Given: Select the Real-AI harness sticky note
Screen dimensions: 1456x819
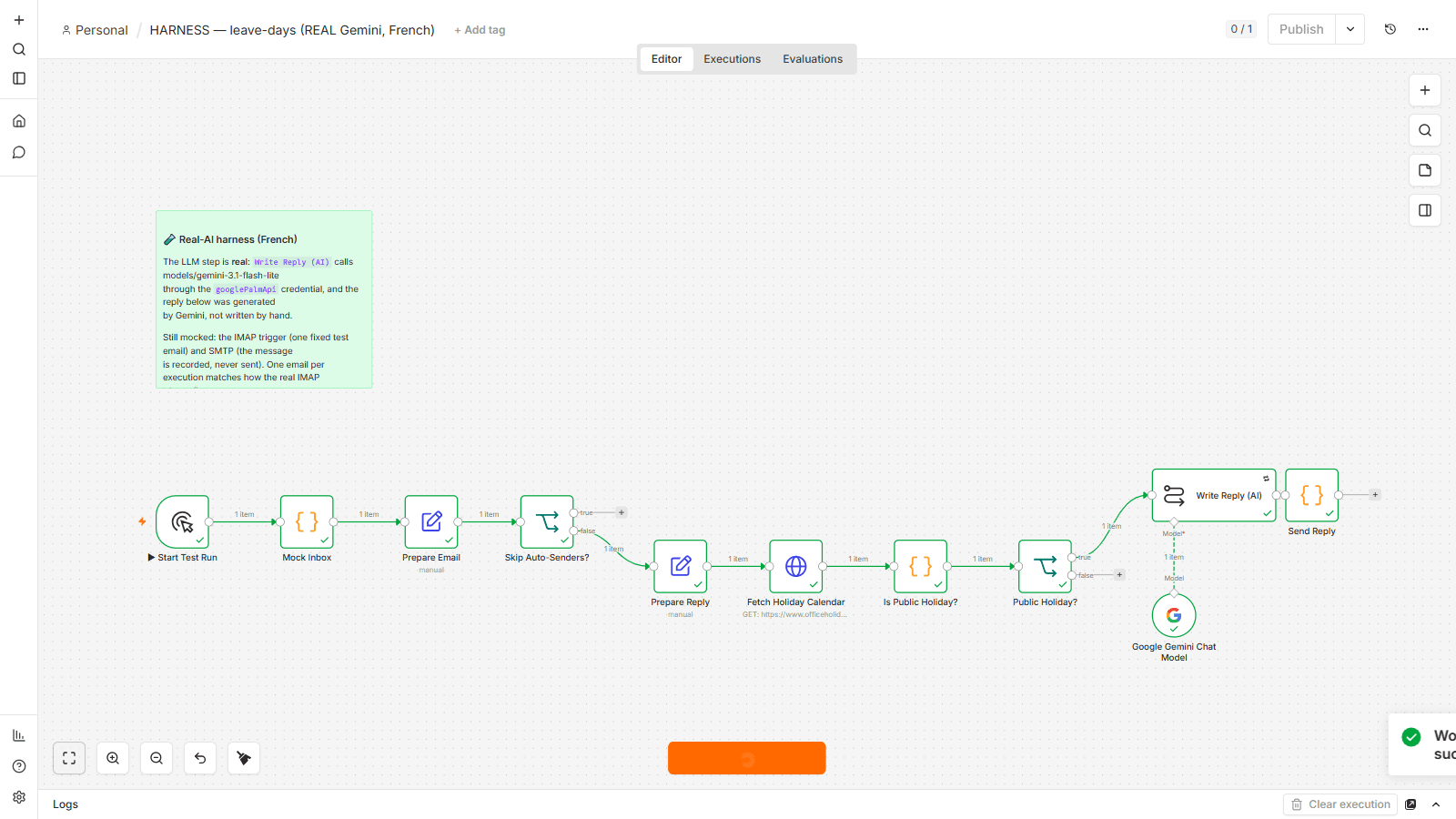Looking at the screenshot, I should click(264, 299).
